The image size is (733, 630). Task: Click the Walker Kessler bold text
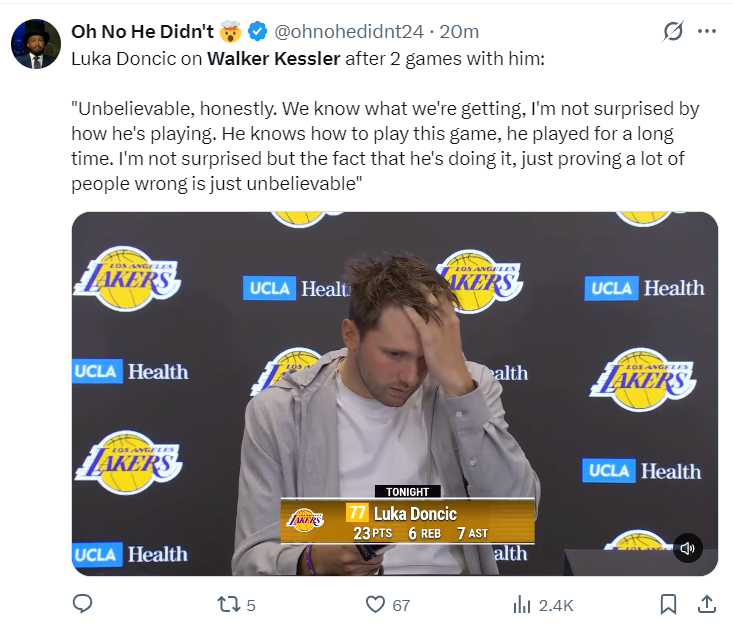273,59
